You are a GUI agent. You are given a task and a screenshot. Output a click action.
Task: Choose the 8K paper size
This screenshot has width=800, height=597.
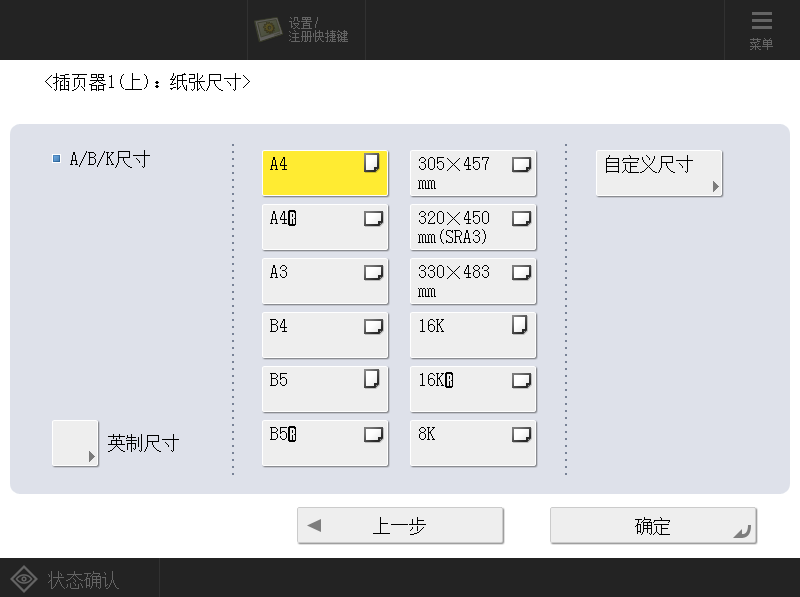[x=472, y=443]
